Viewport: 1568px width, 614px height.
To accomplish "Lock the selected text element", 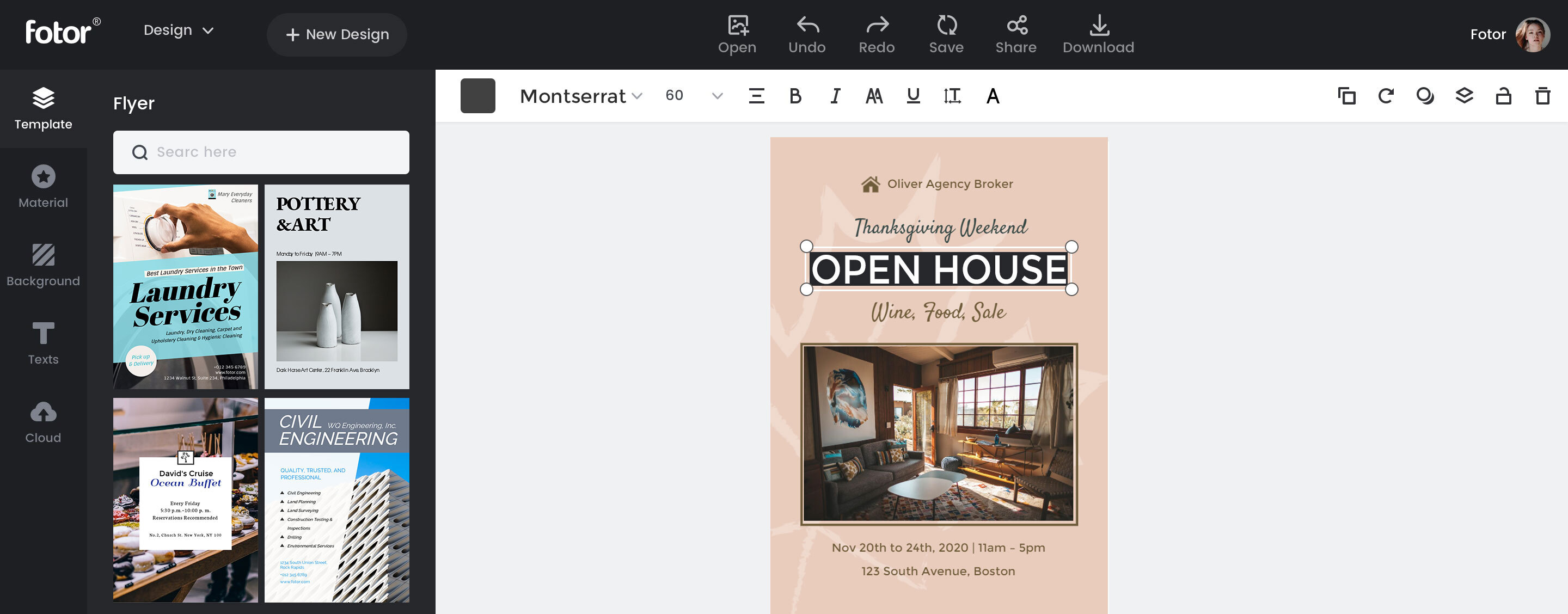I will tap(1502, 96).
